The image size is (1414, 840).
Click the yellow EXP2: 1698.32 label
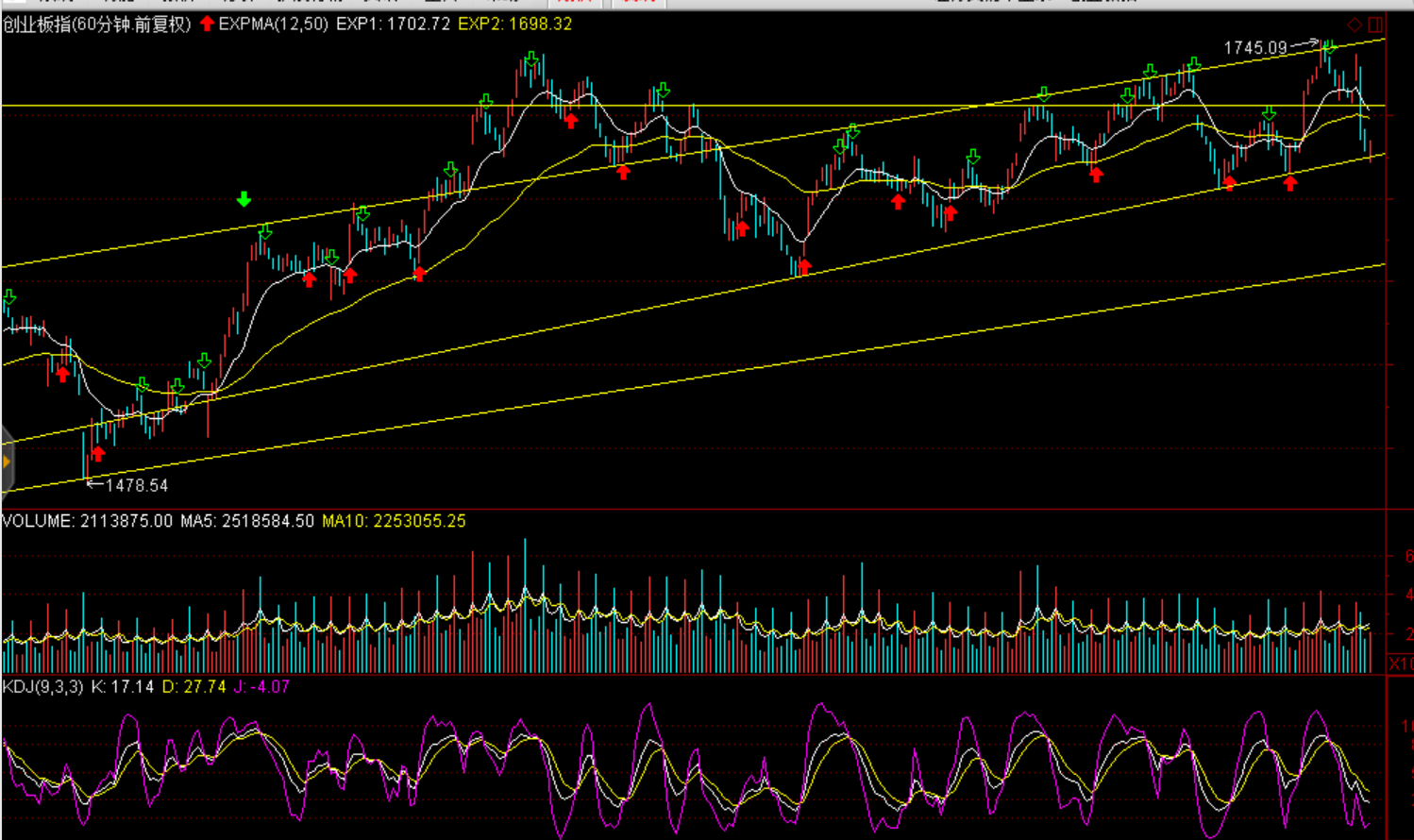coord(514,25)
